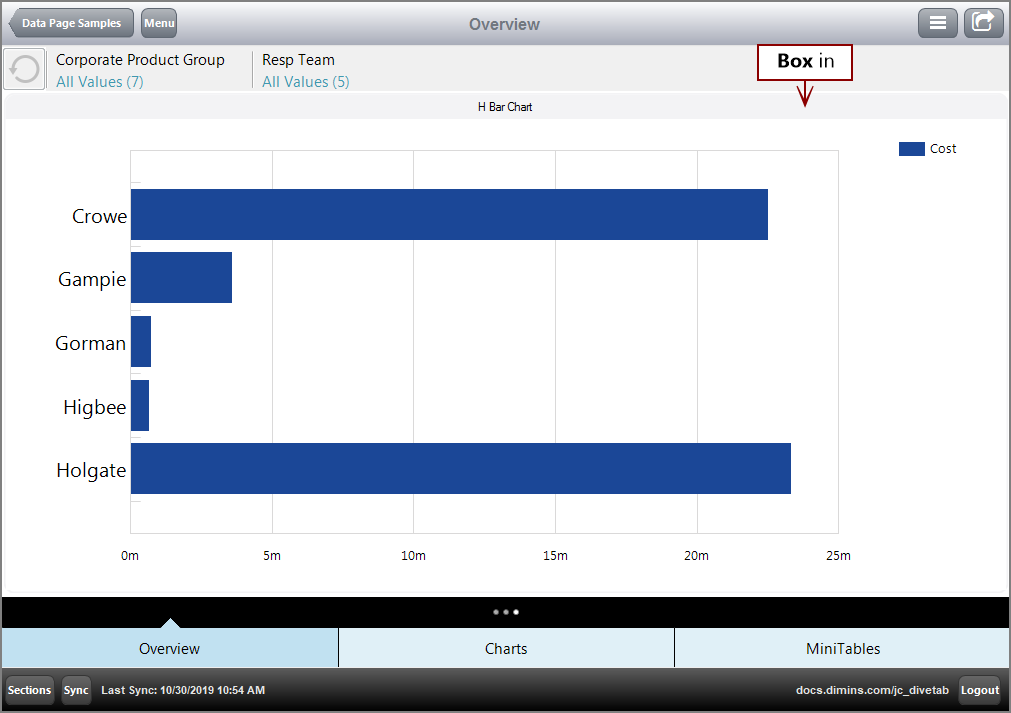Click the share/export icon at top right
This screenshot has width=1011, height=713.
click(983, 22)
